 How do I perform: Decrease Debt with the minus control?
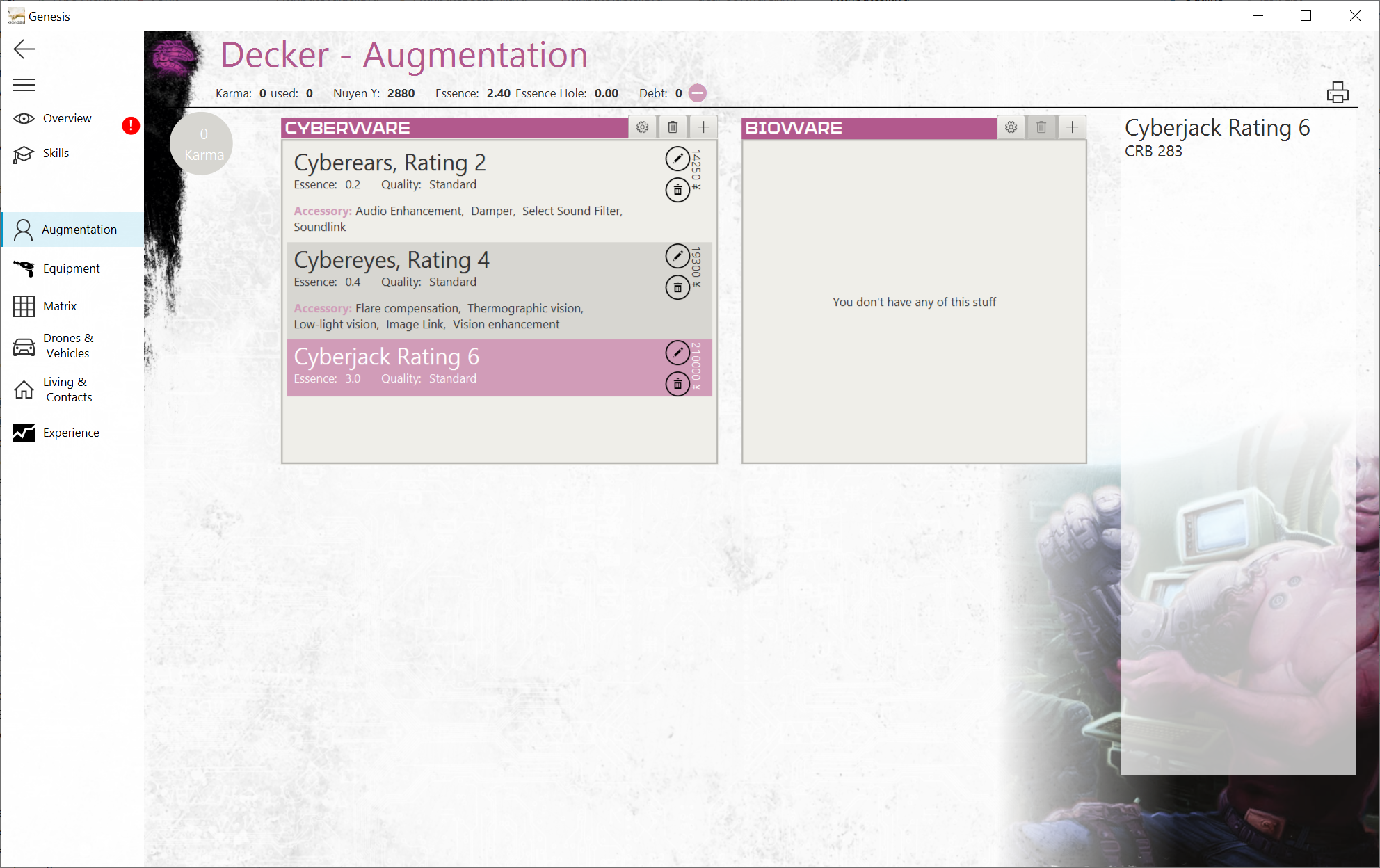click(696, 93)
